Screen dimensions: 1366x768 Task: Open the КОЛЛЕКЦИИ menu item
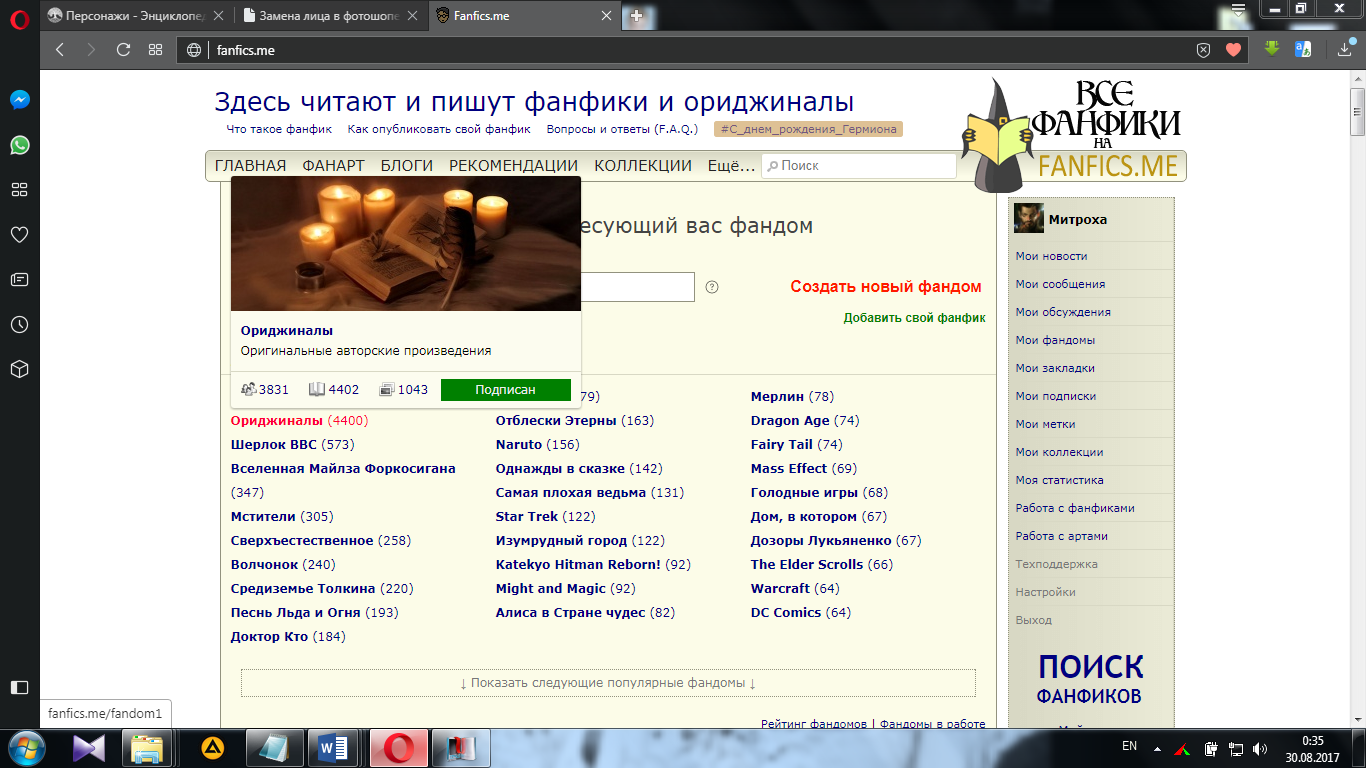point(643,166)
